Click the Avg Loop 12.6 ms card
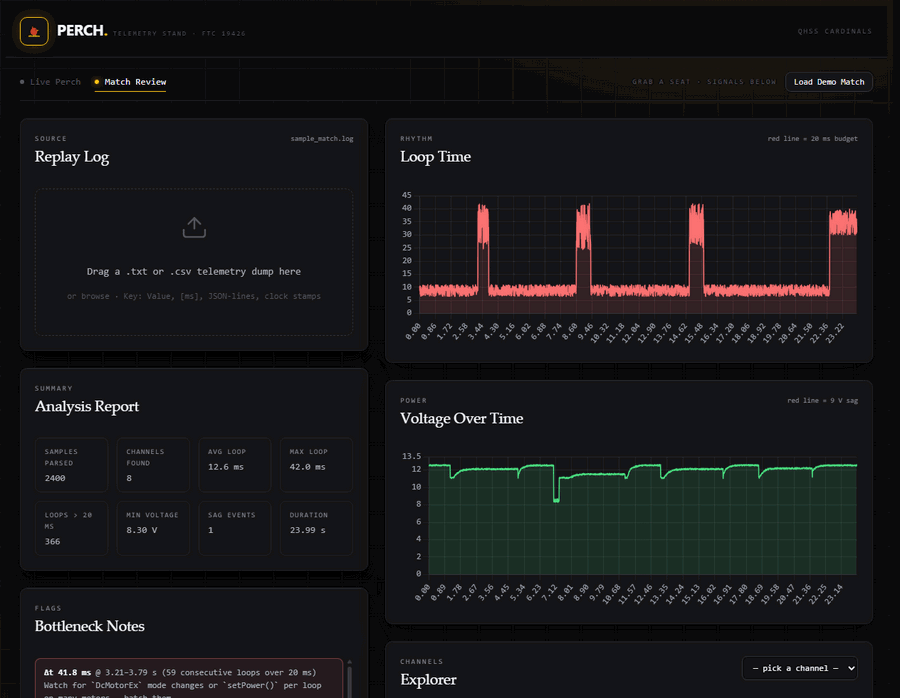Image resolution: width=900 pixels, height=698 pixels. [235, 464]
